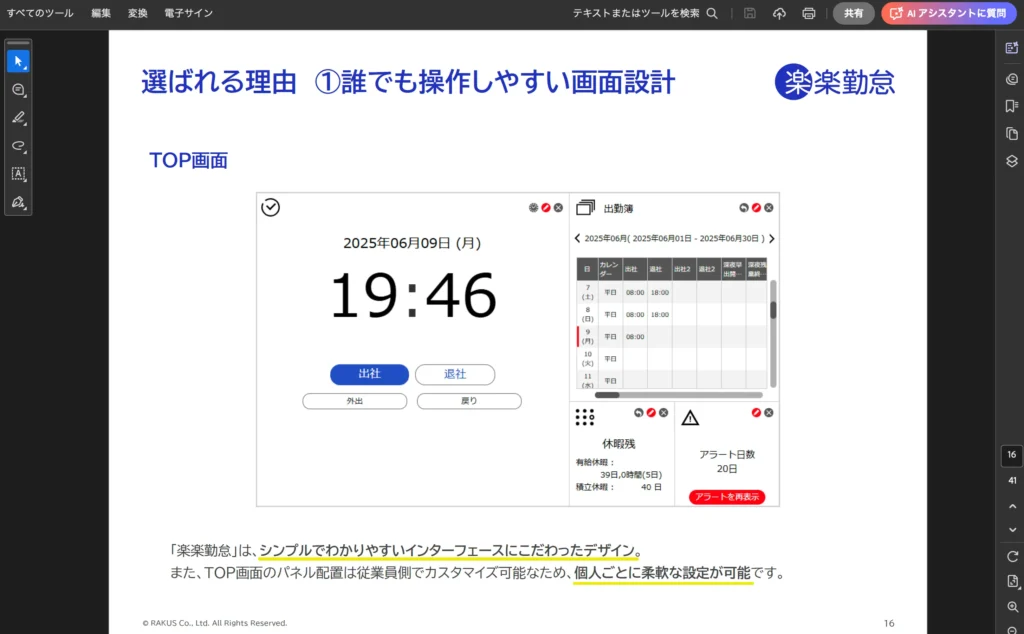Click the AI アシスタントに質問 button
This screenshot has width=1024, height=634.
944,13
